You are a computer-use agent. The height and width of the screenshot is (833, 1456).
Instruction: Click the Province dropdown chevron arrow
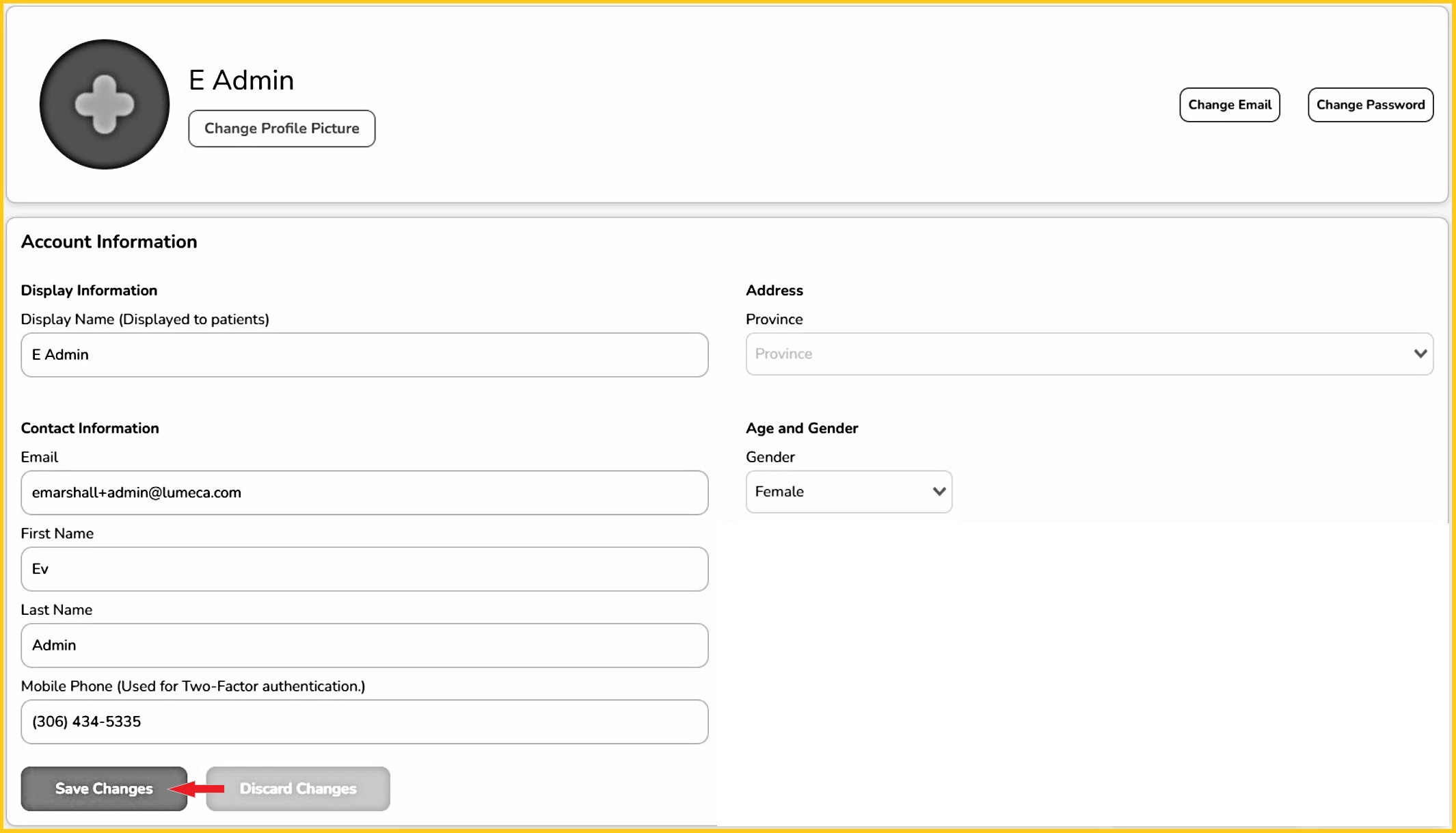tap(1420, 354)
